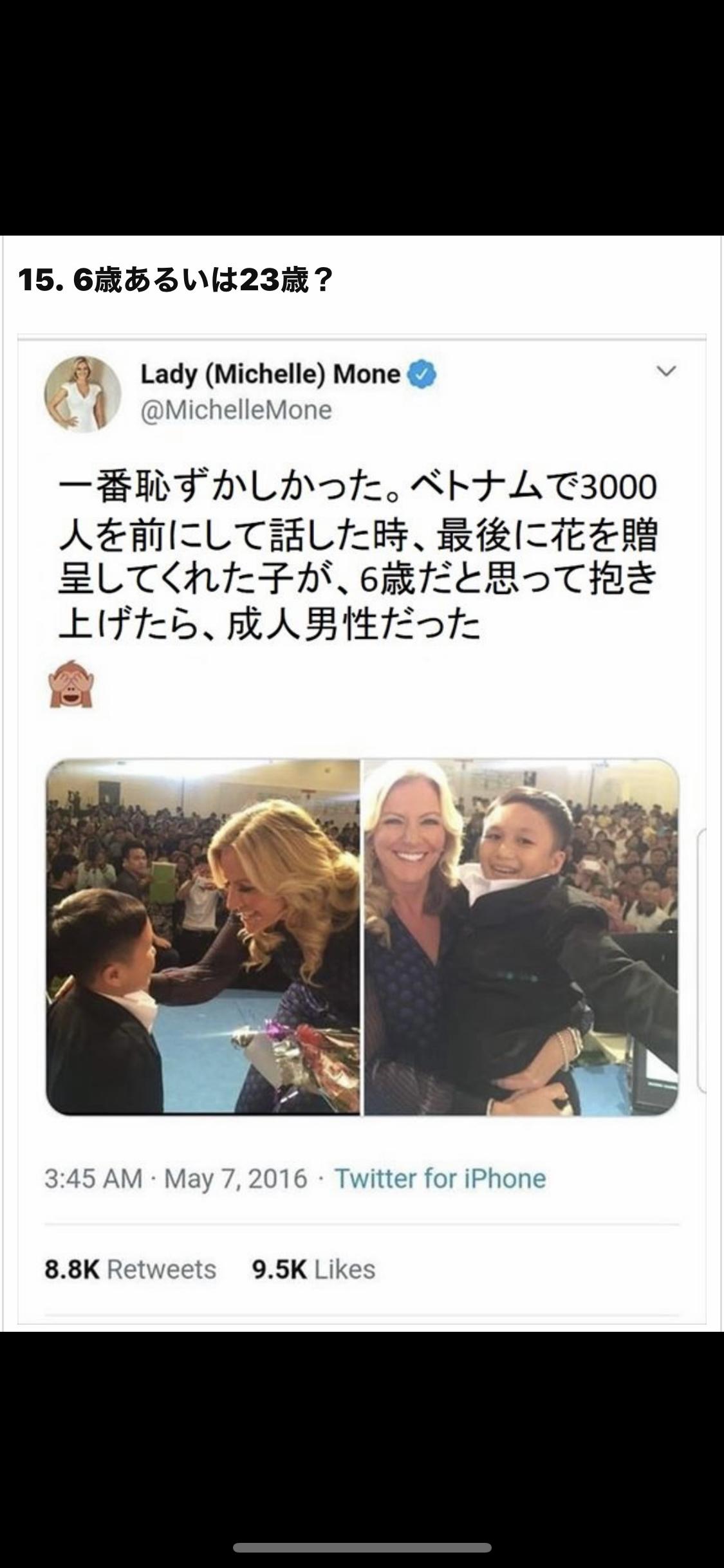
Task: Tap the heading 15. 6歳あるいは23歳？
Action: coord(175,280)
